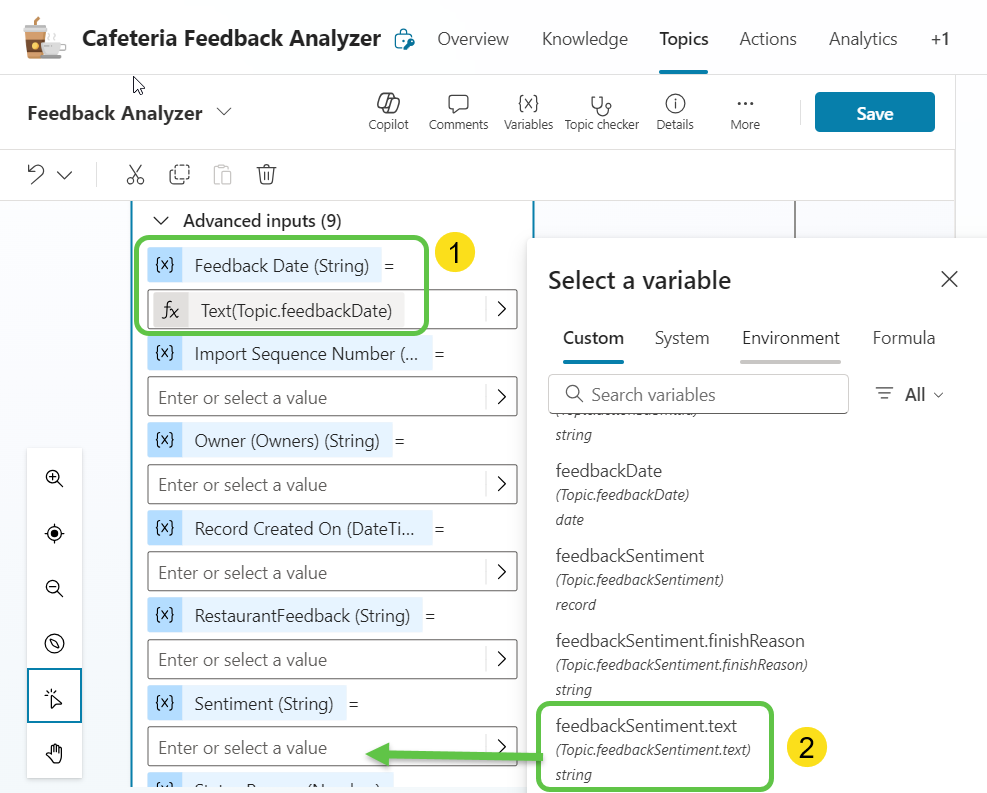
Task: Select the pan hand tool
Action: click(55, 753)
